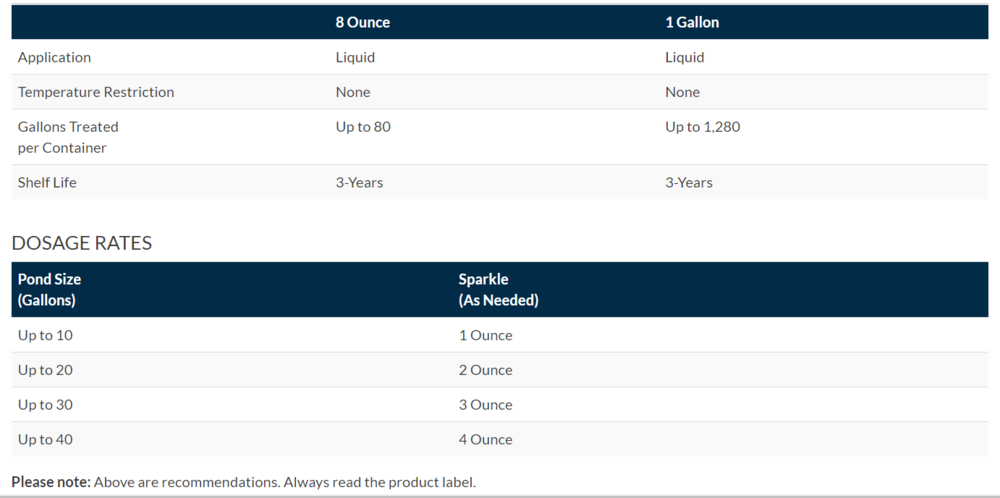Image resolution: width=1000 pixels, height=498 pixels.
Task: Click the Gallons Treated per Container label
Action: [x=68, y=137]
